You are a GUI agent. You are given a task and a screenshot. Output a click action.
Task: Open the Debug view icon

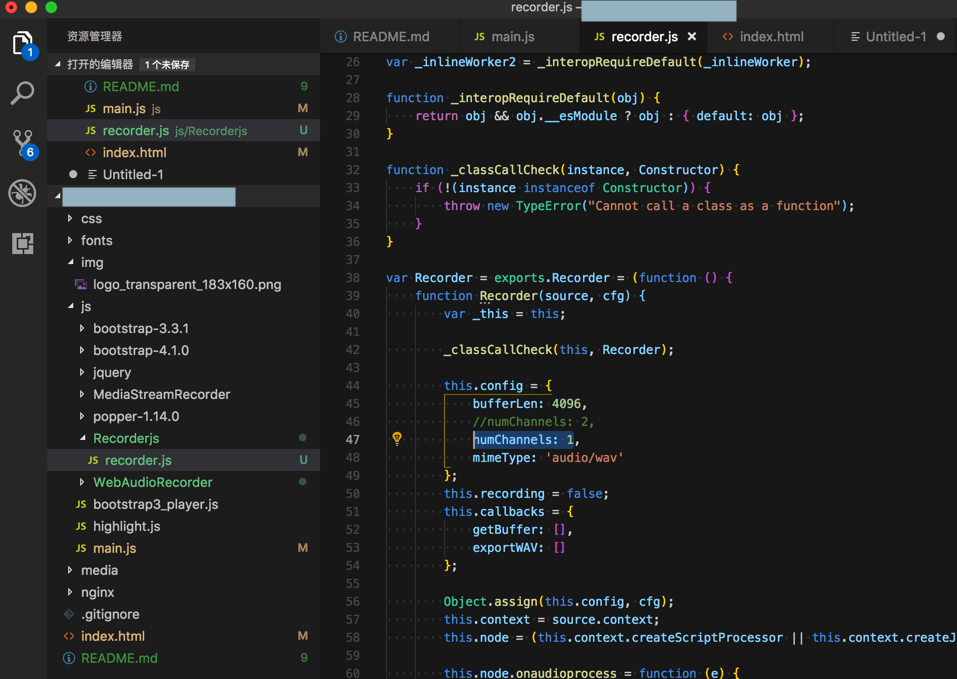(22, 193)
